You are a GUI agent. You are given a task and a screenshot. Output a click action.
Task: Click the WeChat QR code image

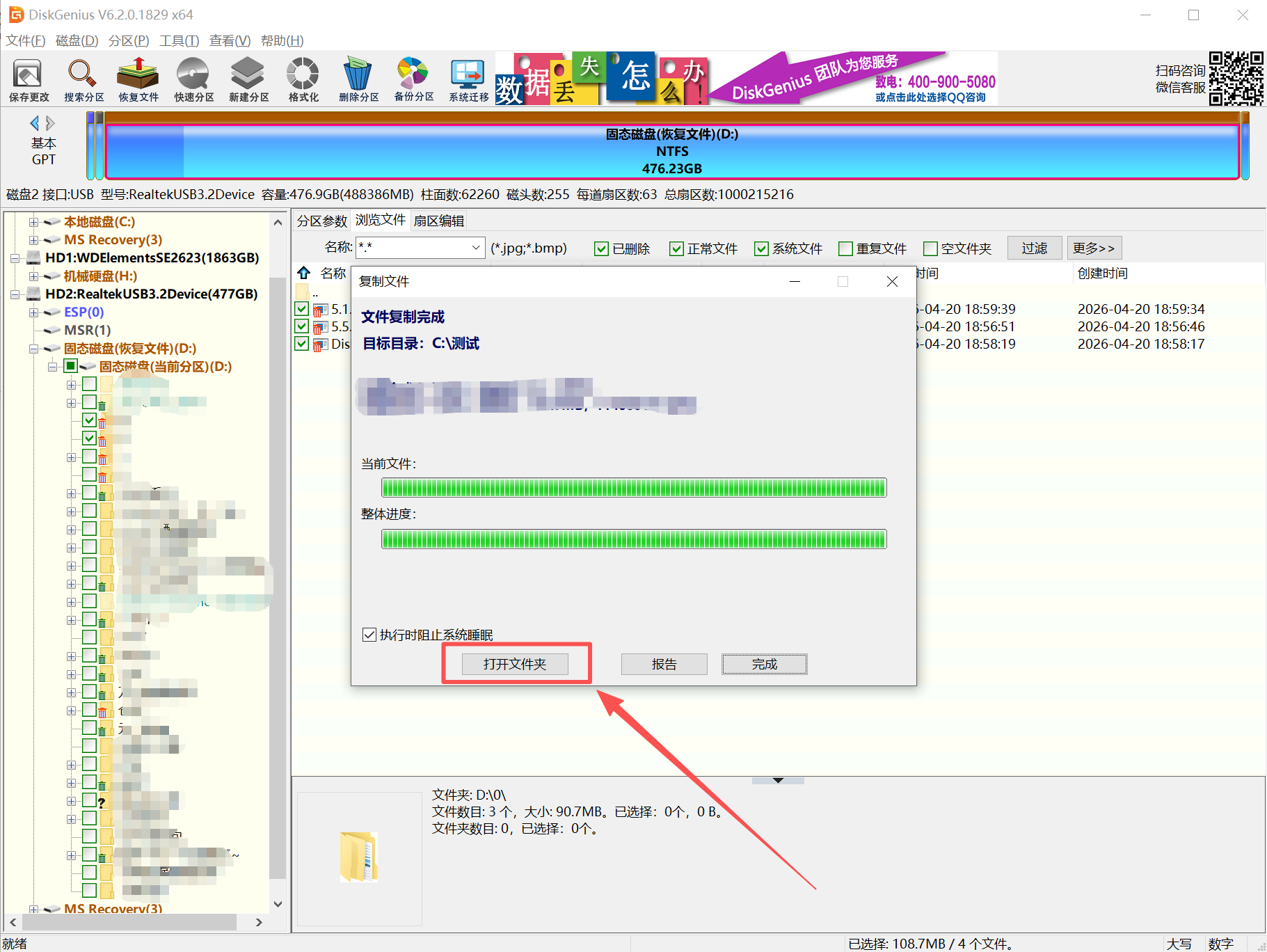pyautogui.click(x=1236, y=78)
